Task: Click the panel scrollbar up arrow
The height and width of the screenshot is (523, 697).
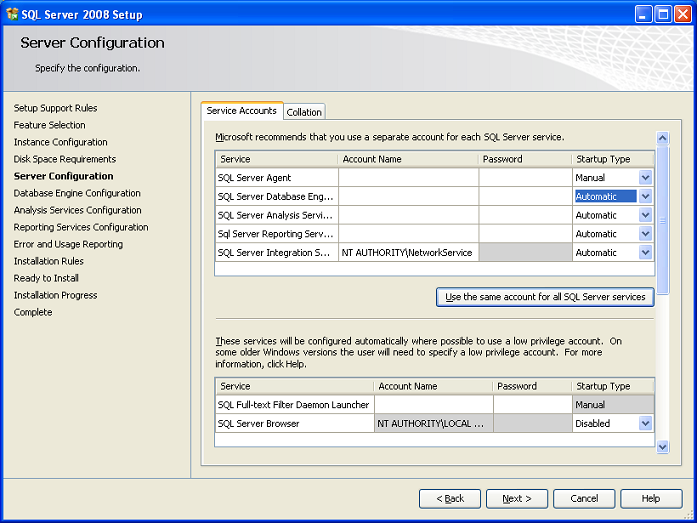Action: (662, 138)
